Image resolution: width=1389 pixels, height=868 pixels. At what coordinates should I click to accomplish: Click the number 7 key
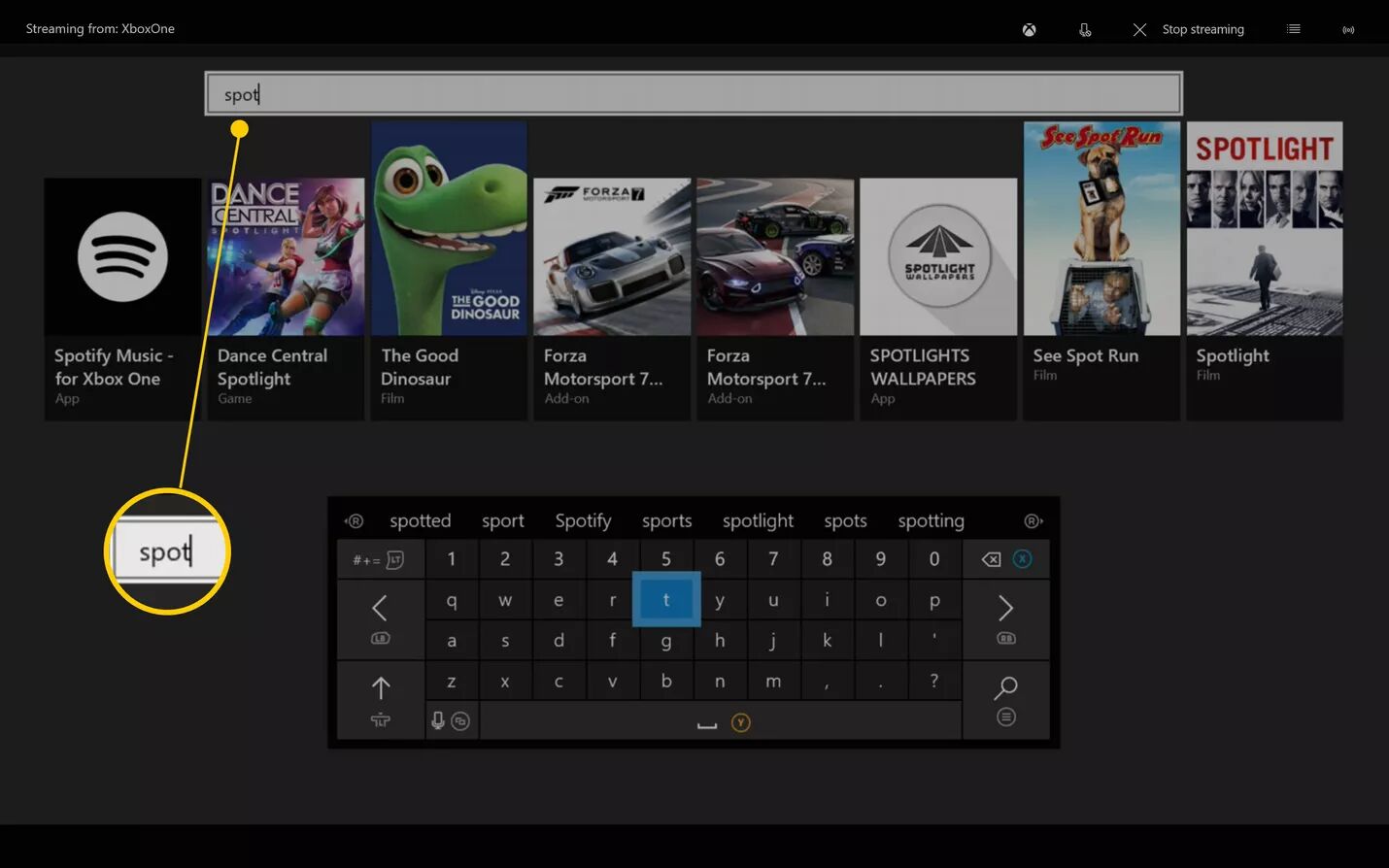point(773,558)
